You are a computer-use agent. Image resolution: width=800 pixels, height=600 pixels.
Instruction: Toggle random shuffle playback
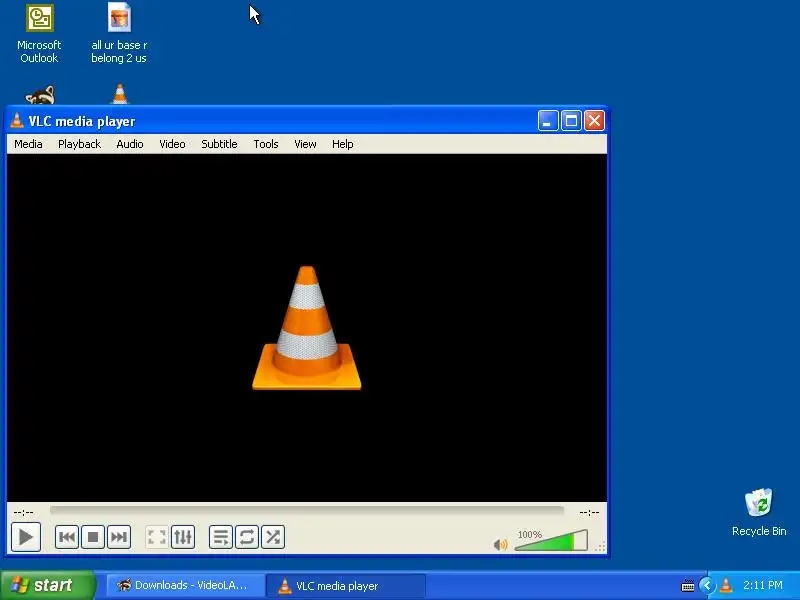[273, 537]
